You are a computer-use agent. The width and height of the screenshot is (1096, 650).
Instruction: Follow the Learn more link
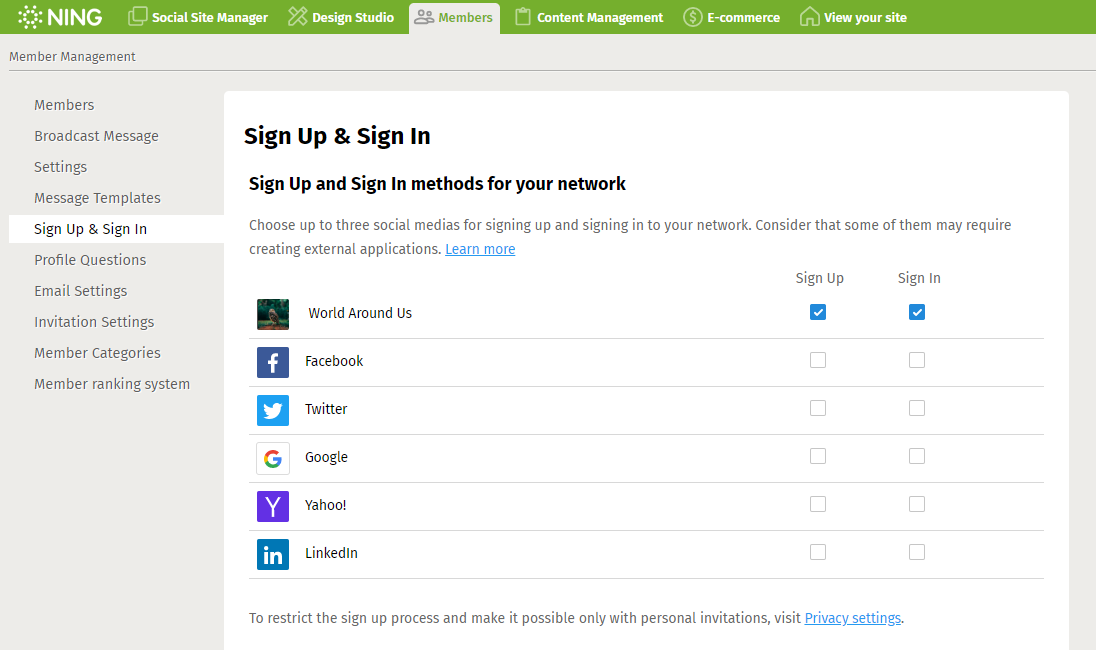coord(480,250)
